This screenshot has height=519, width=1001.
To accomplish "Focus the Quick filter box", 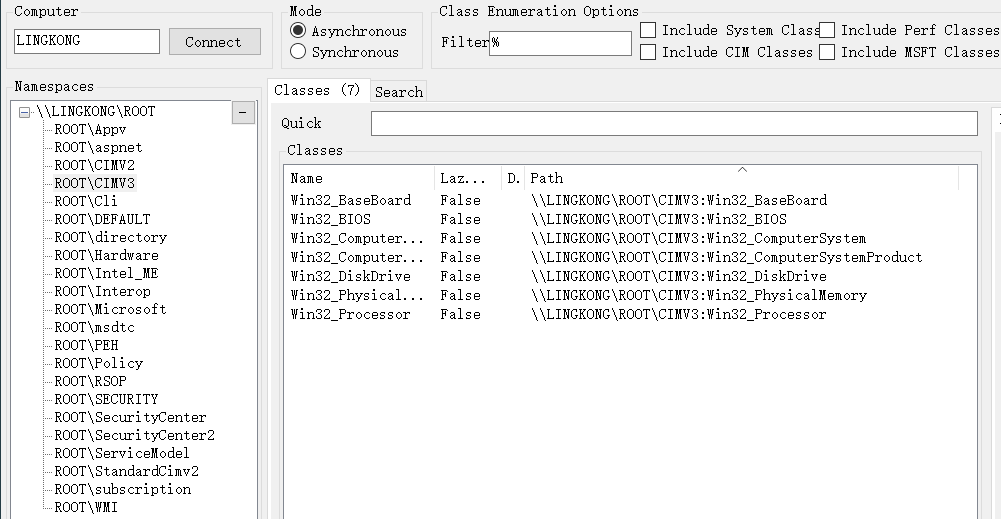I will point(673,123).
